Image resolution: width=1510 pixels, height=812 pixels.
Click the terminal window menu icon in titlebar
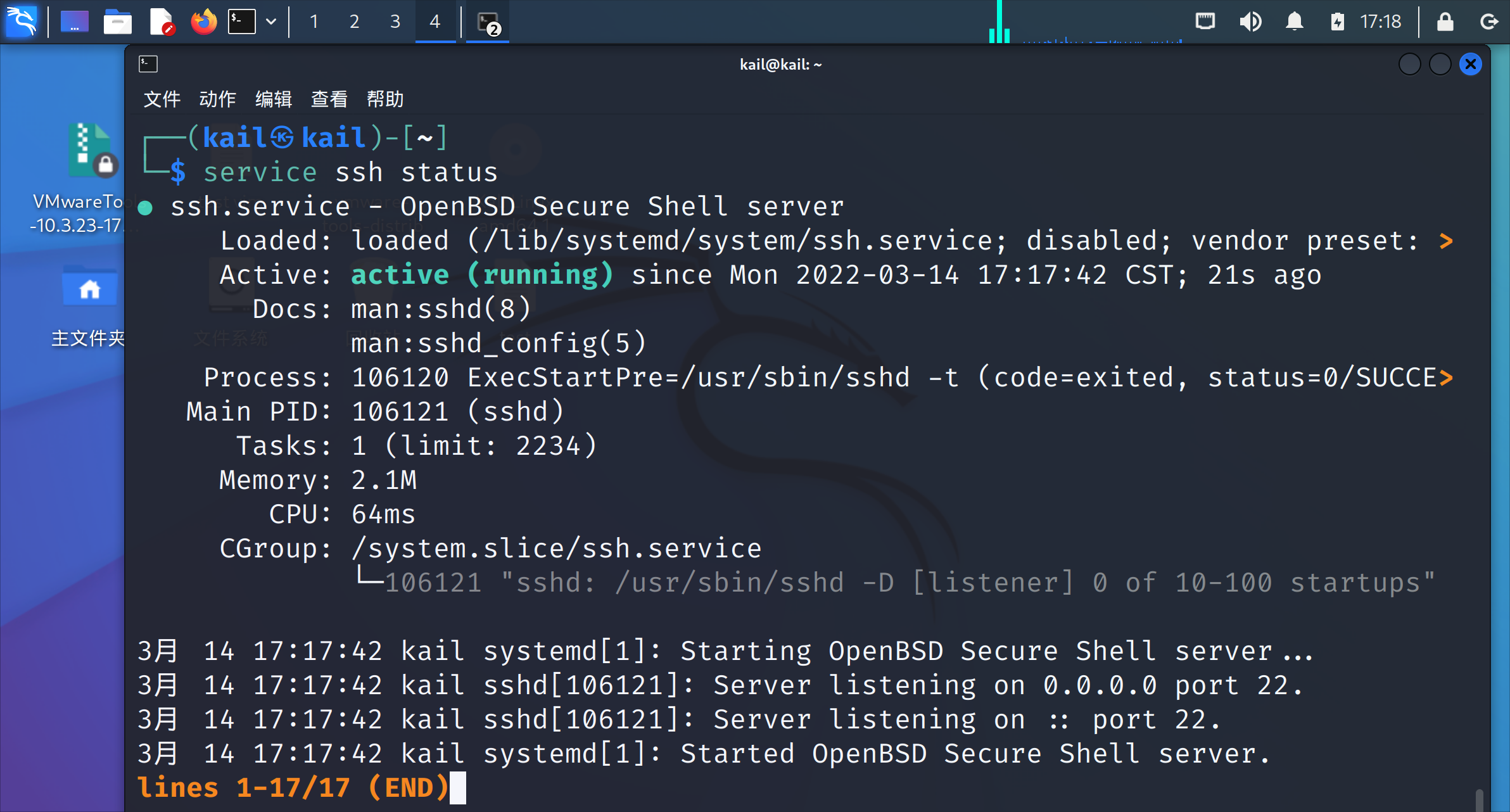(148, 64)
